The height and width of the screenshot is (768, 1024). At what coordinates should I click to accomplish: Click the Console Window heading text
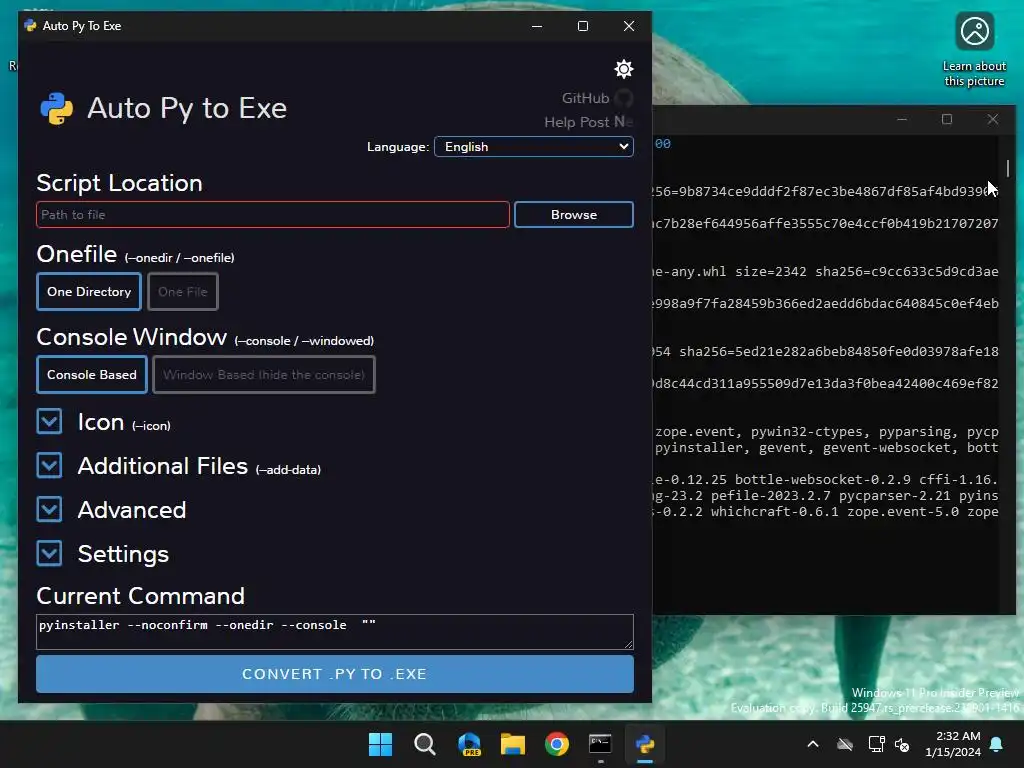132,337
